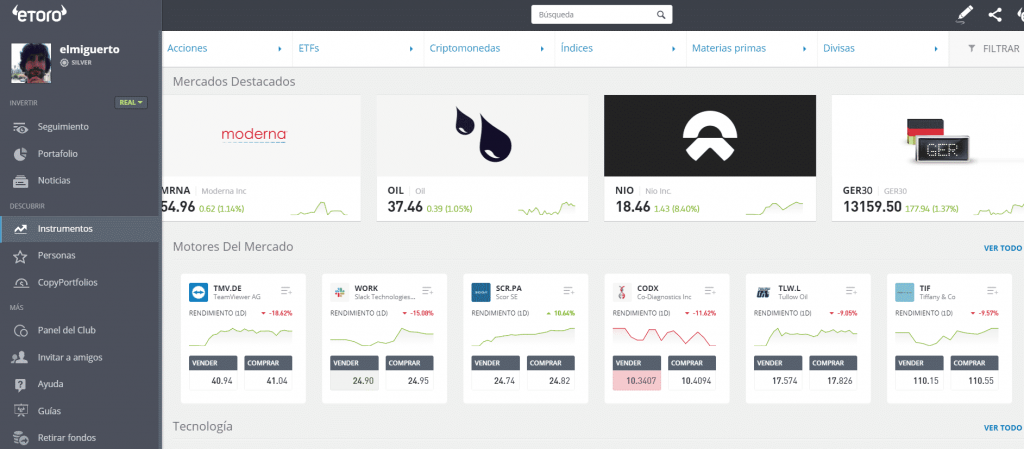Click the share icon in top bar
This screenshot has height=449, width=1024.
995,14
